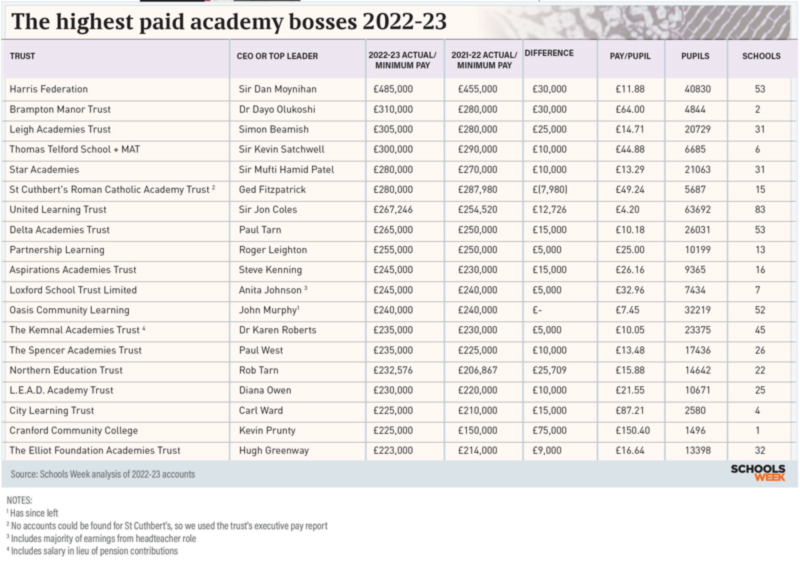This screenshot has height=561, width=800.
Task: Select Leigh Academies Trust cell
Action: pos(60,130)
